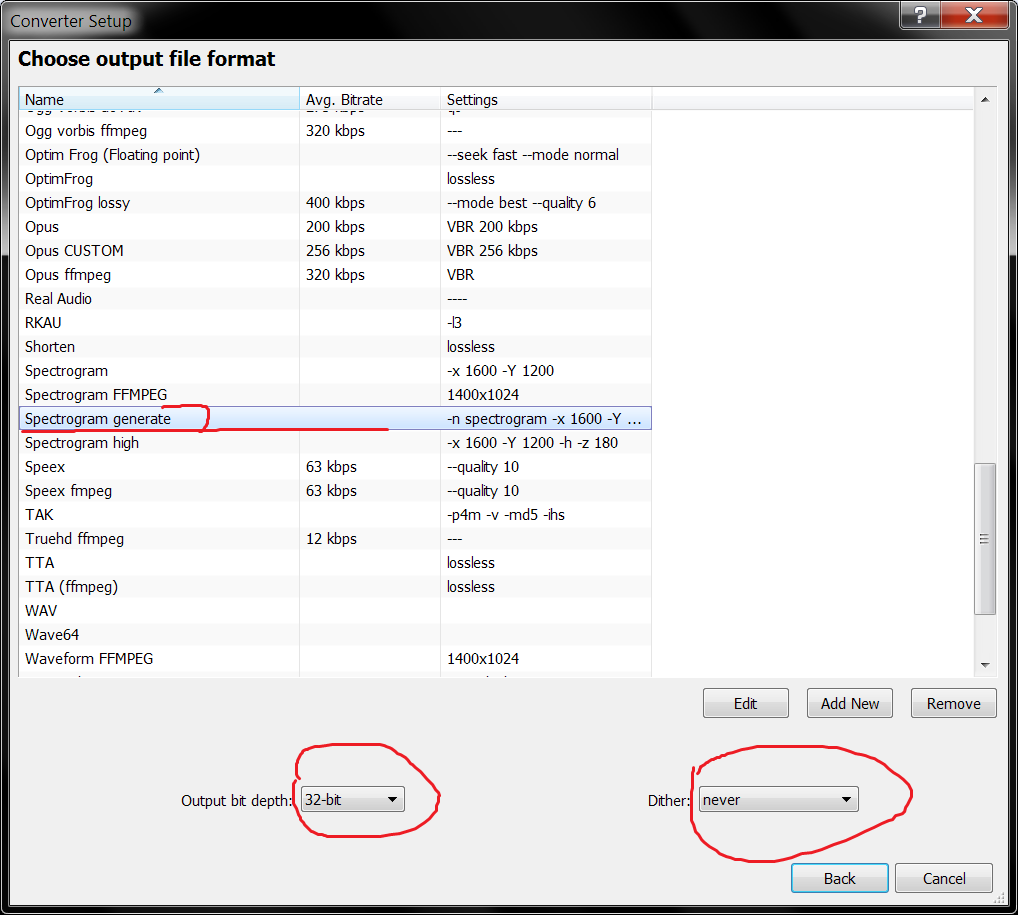Select the OptimFrog lossy preset
The image size is (1018, 915).
tap(335, 203)
